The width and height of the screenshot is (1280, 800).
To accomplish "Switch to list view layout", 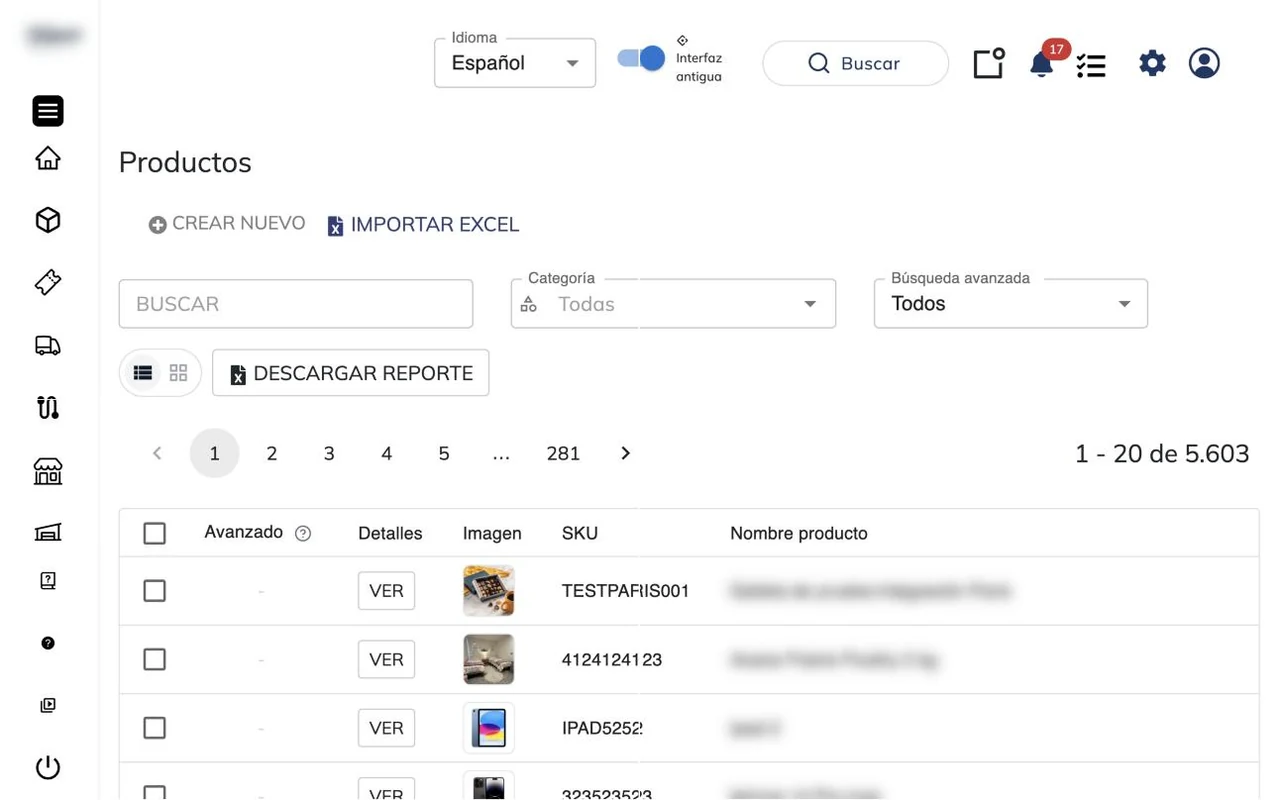I will click(x=143, y=373).
